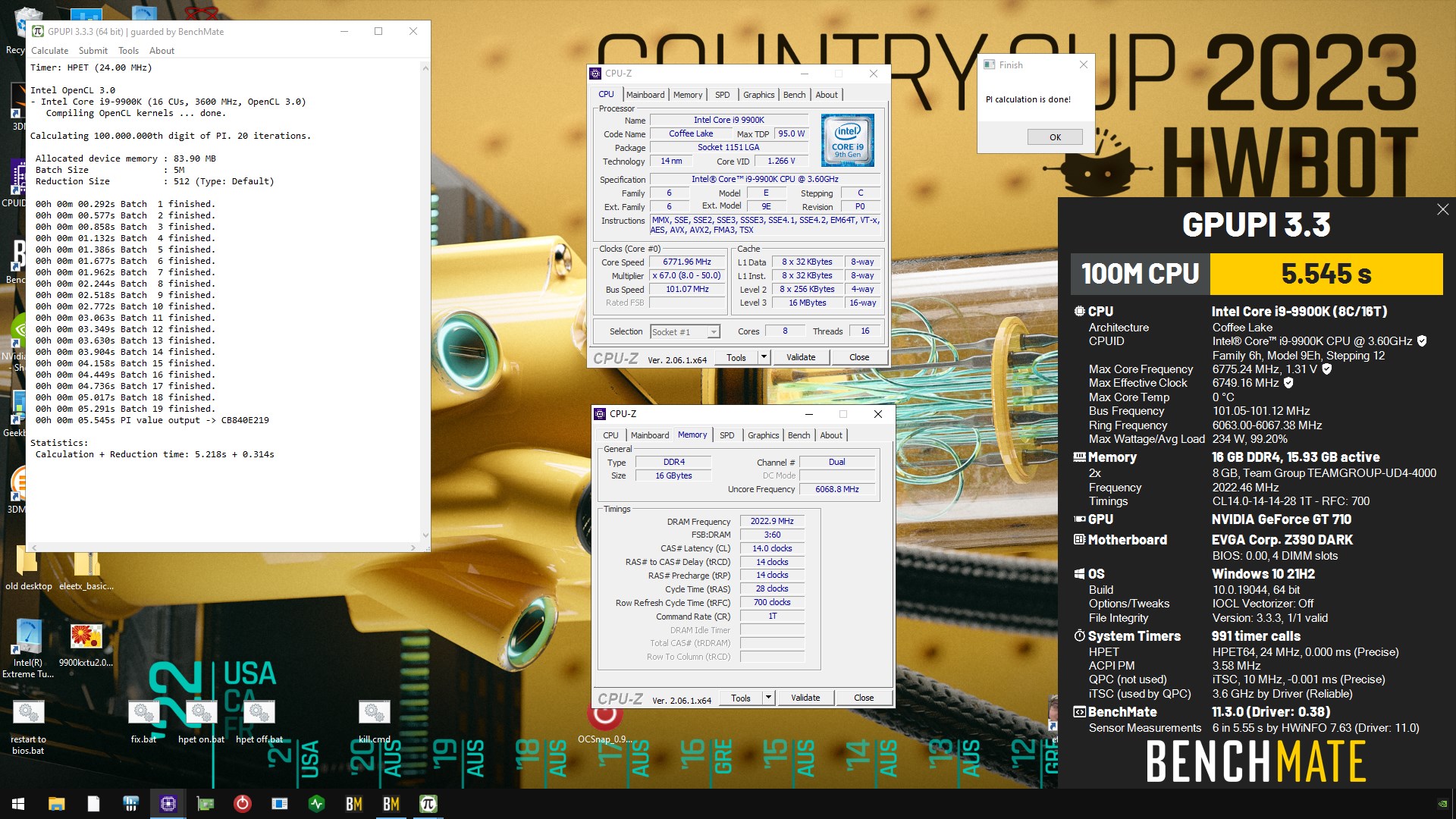Close the Finish dialog with X
The image size is (1456, 819).
(1084, 64)
